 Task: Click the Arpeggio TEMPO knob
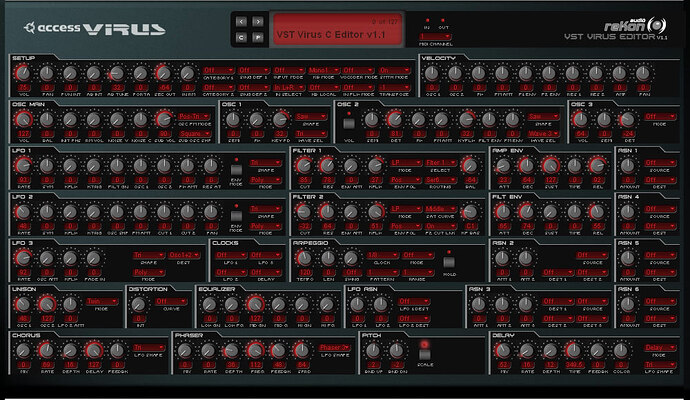pyautogui.click(x=304, y=258)
